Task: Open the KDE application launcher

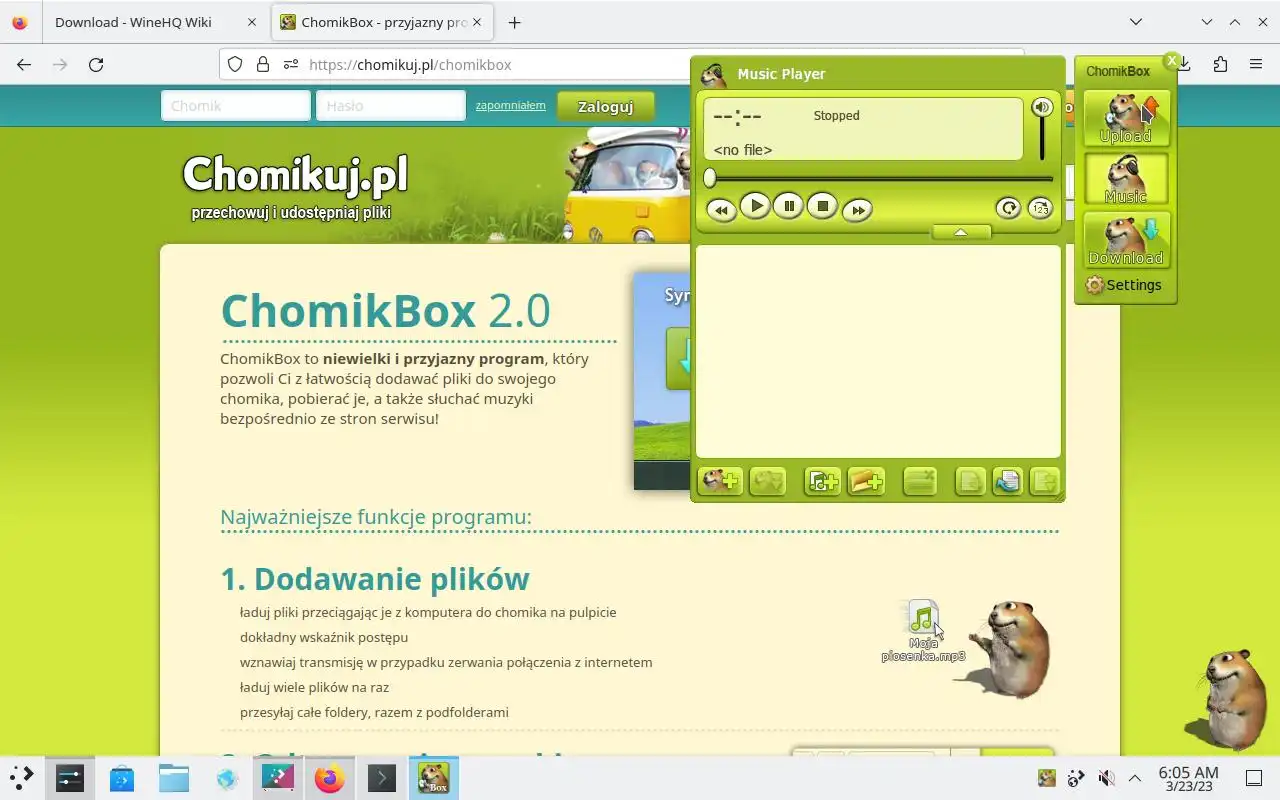Action: coord(21,777)
